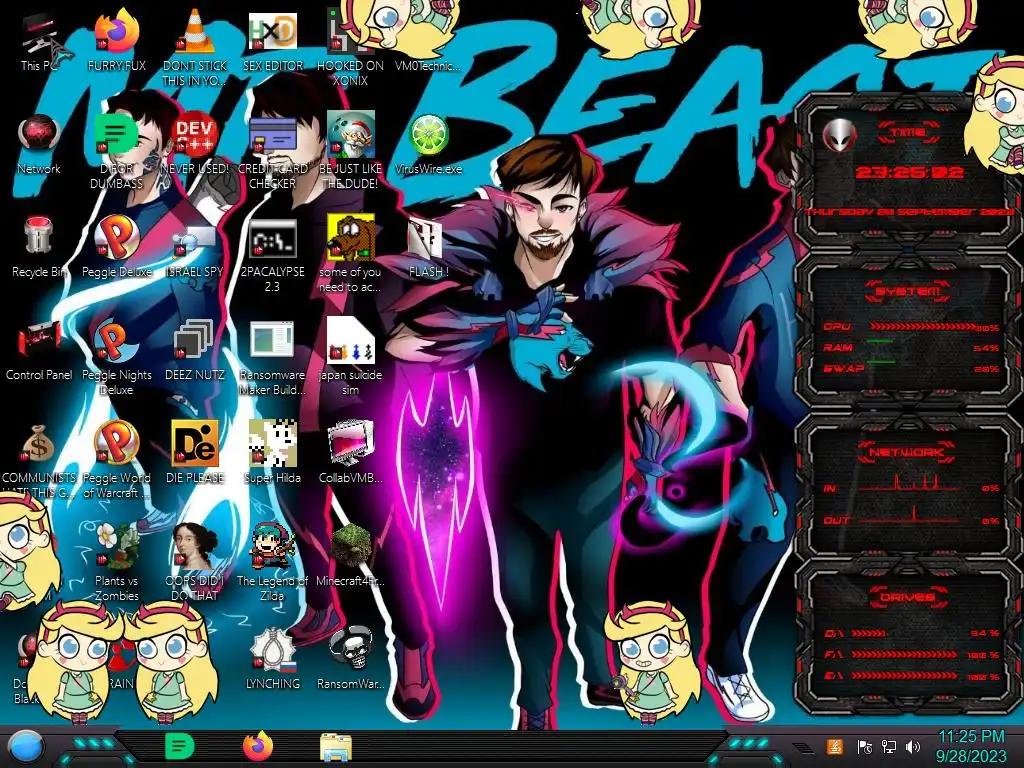Open the COMMUNISTS HATE THIS G... money bag icon
The image size is (1024, 768).
pos(39,460)
